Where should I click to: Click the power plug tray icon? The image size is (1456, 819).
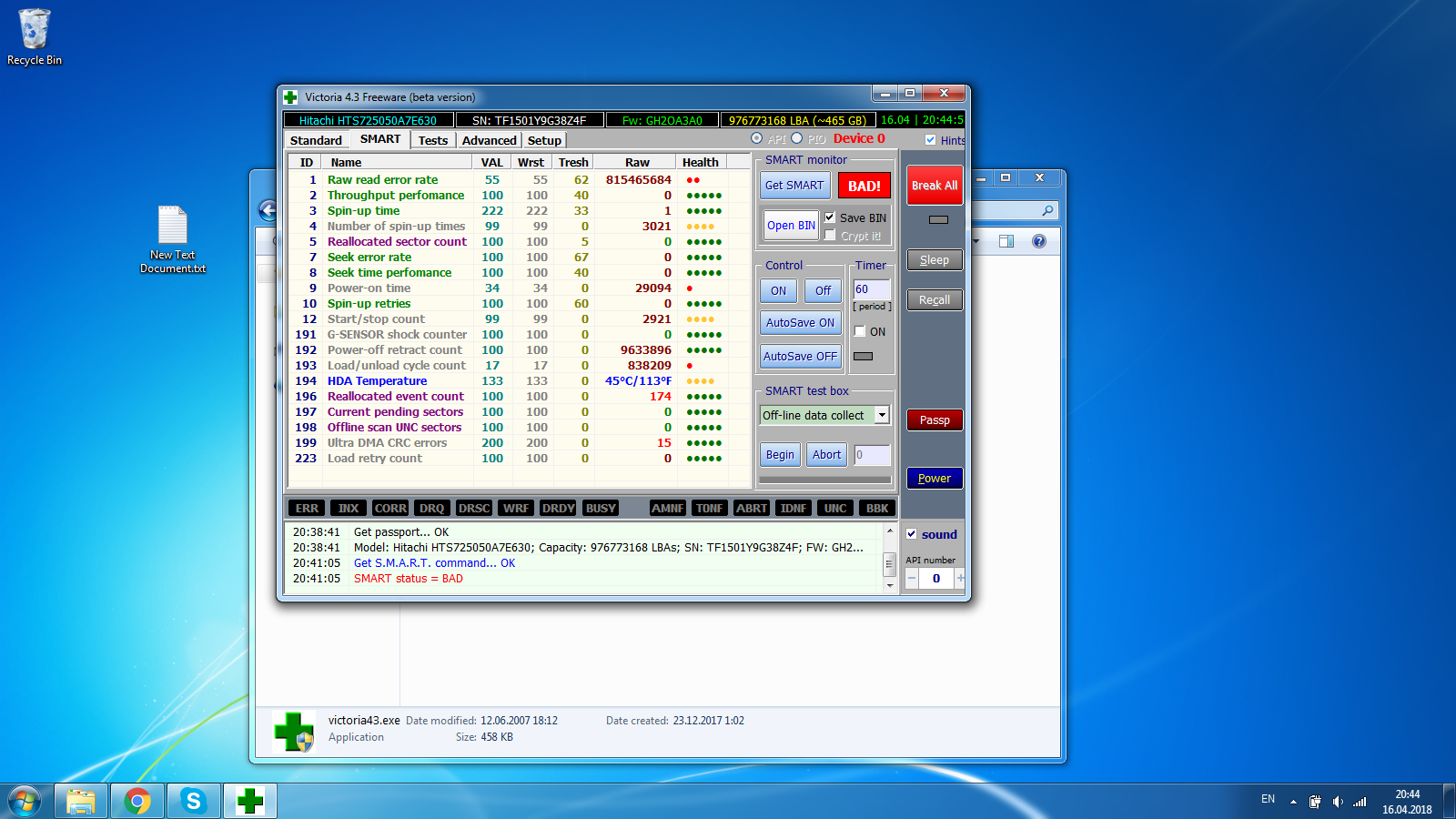[x=1315, y=802]
